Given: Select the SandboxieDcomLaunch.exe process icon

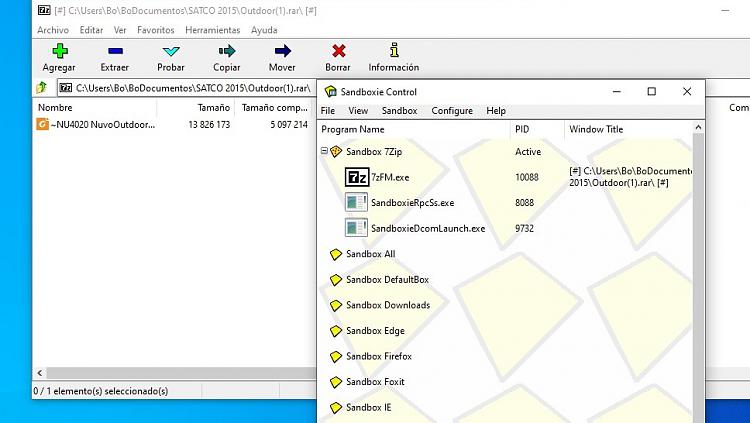Looking at the screenshot, I should (356, 228).
